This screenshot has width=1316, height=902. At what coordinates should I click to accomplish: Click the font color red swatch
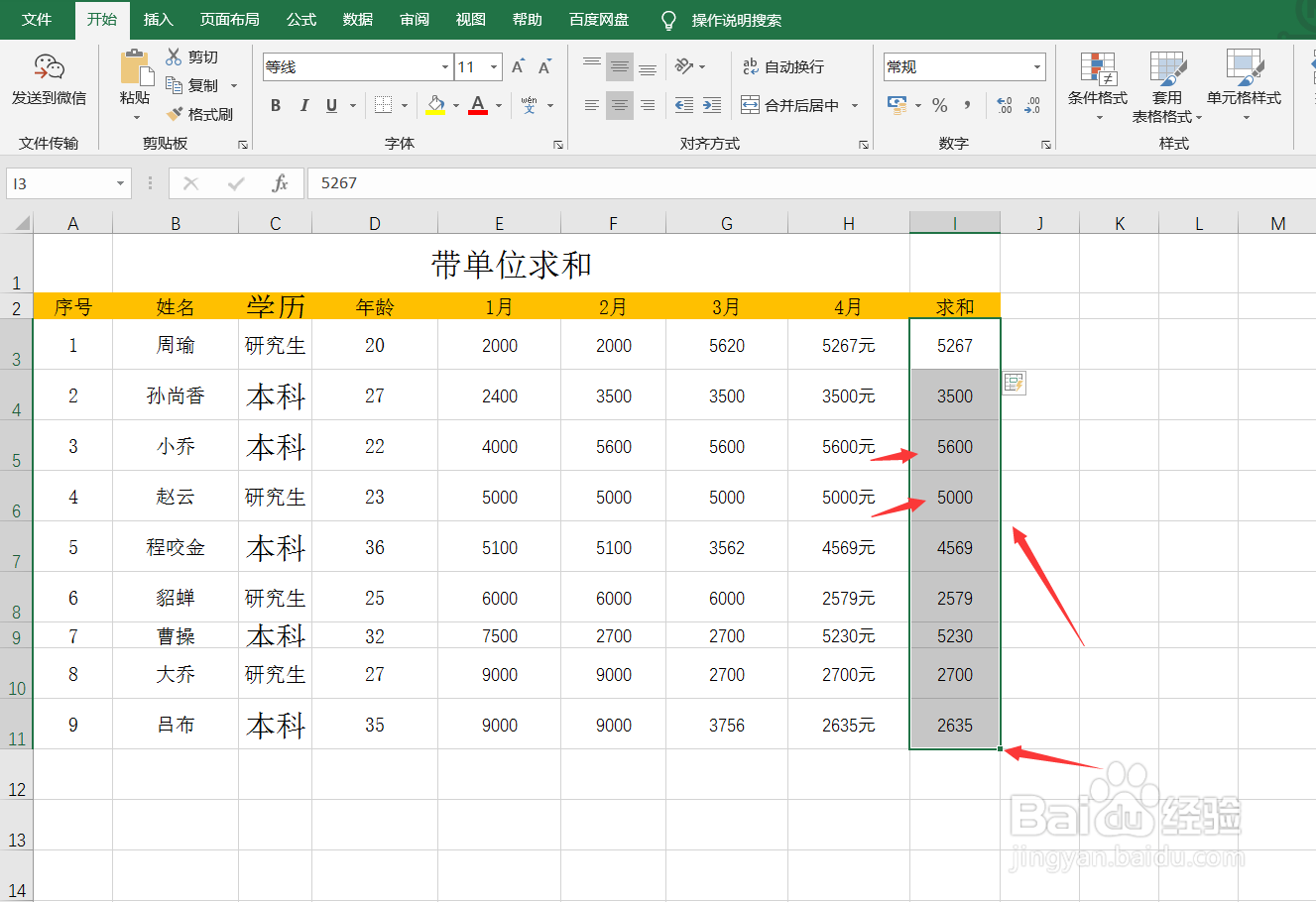pyautogui.click(x=477, y=105)
